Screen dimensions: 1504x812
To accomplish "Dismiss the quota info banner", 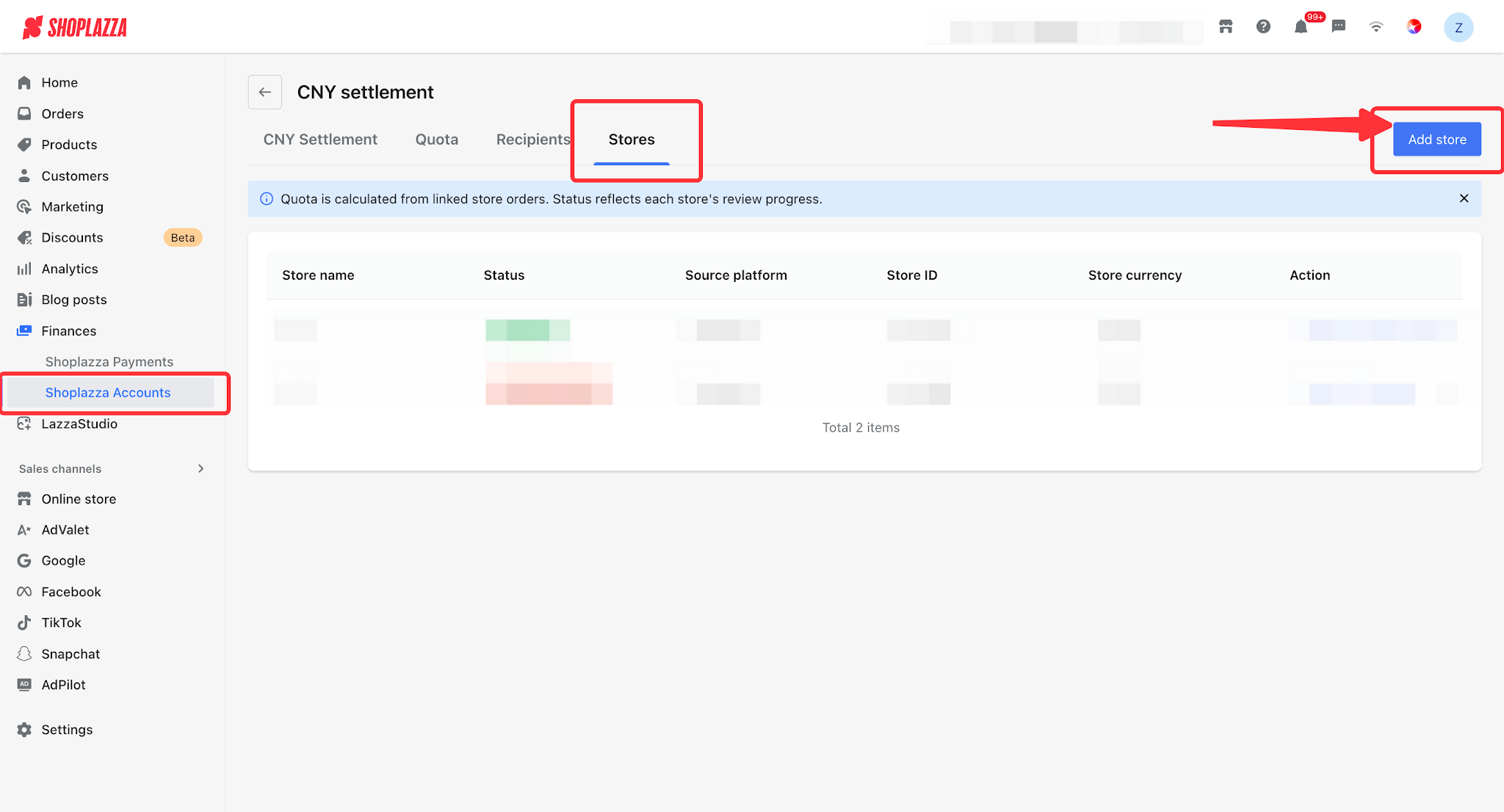I will coord(1464,198).
